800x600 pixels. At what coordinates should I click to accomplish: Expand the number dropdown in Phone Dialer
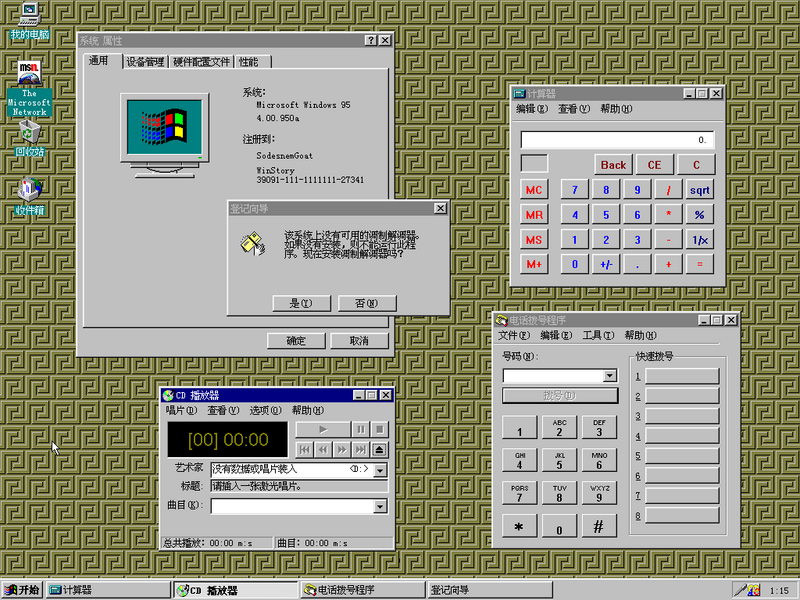[x=610, y=376]
